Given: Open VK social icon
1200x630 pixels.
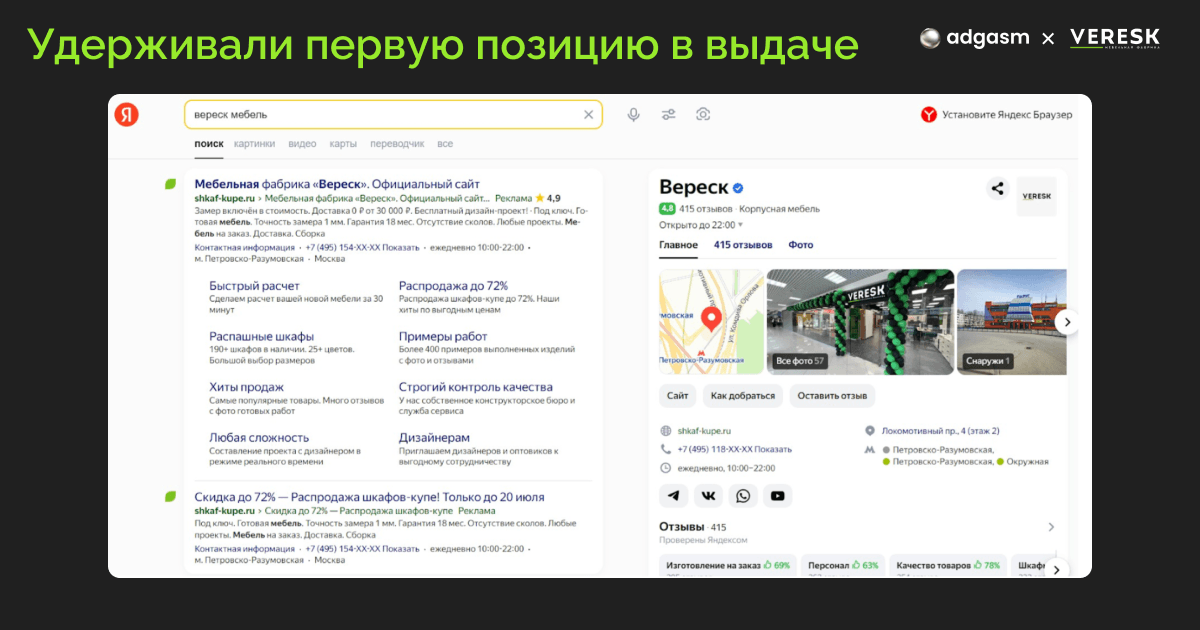Looking at the screenshot, I should [708, 495].
